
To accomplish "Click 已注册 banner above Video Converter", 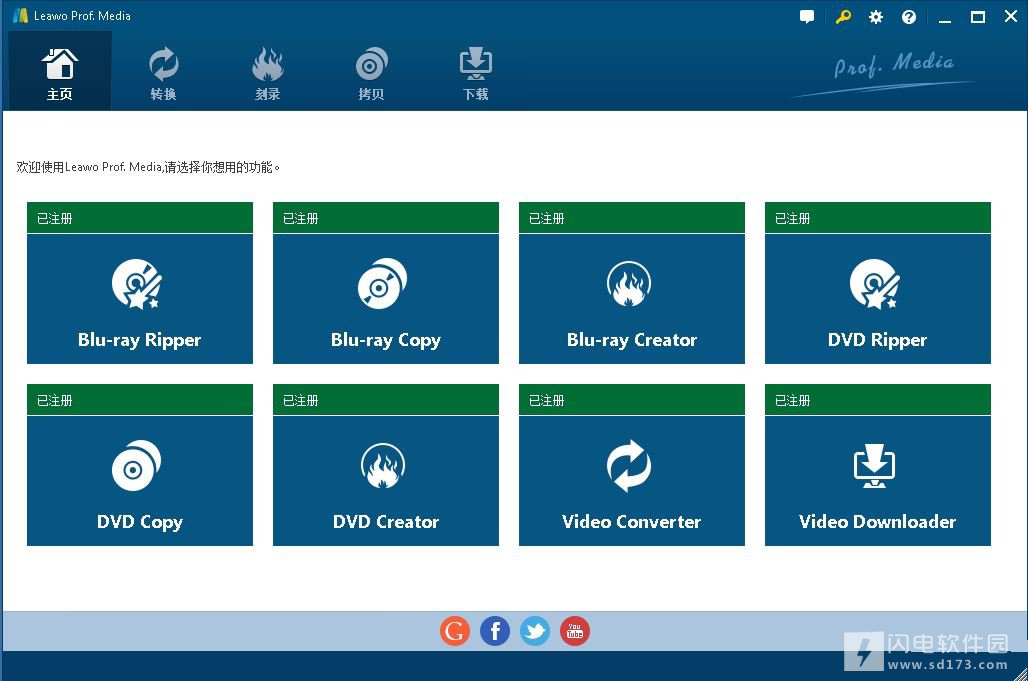I will (631, 400).
